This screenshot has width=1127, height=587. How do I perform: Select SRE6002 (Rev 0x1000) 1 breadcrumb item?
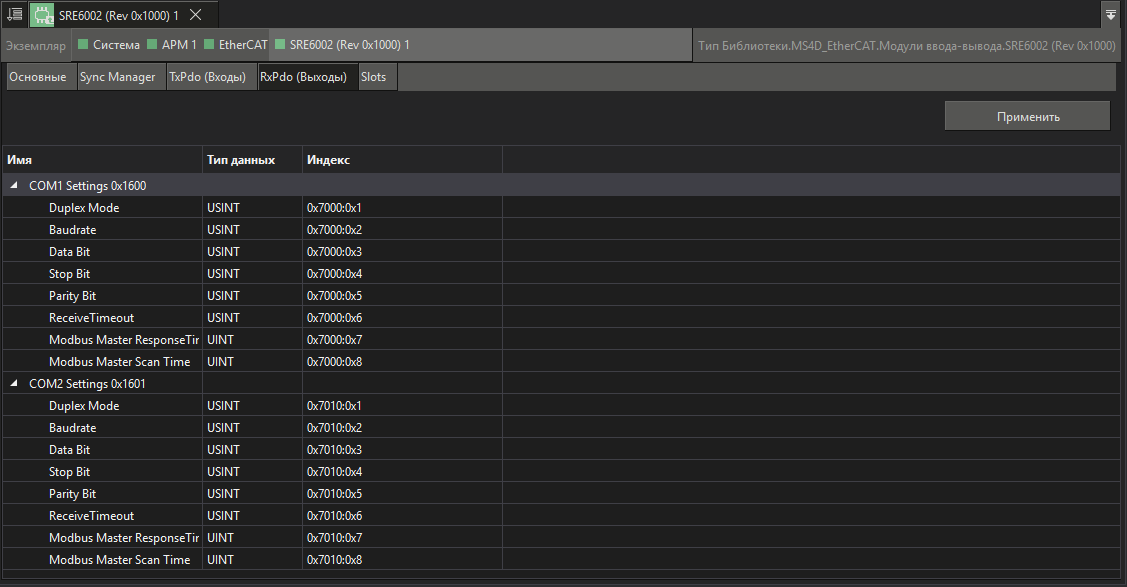click(343, 45)
